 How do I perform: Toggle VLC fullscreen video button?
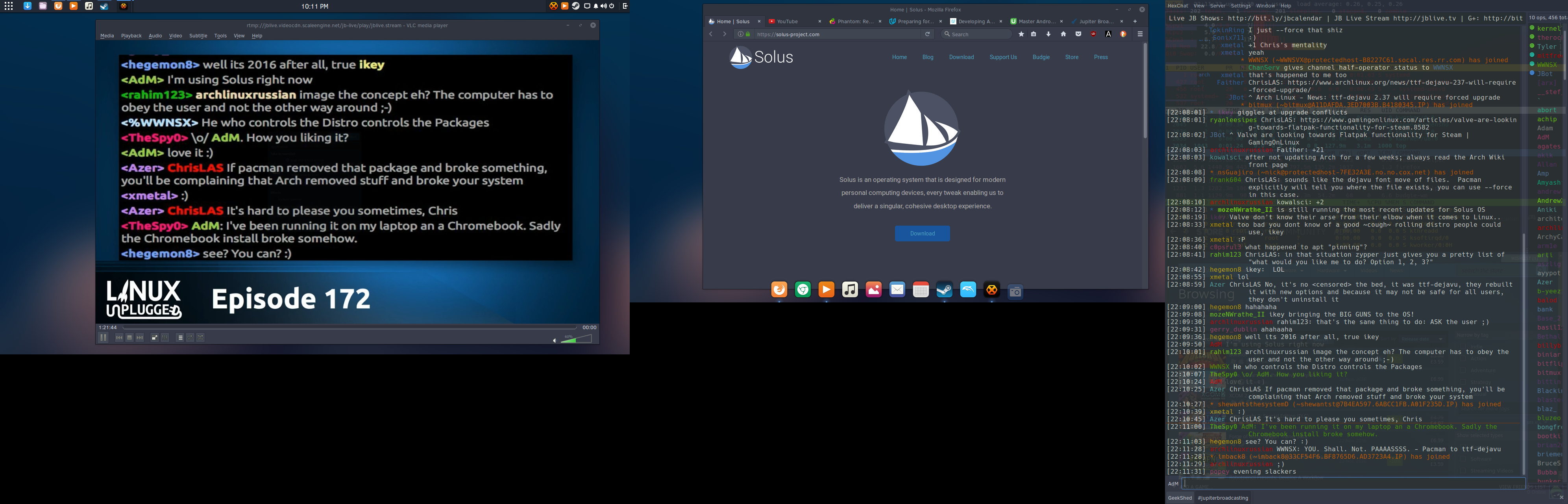pos(155,338)
